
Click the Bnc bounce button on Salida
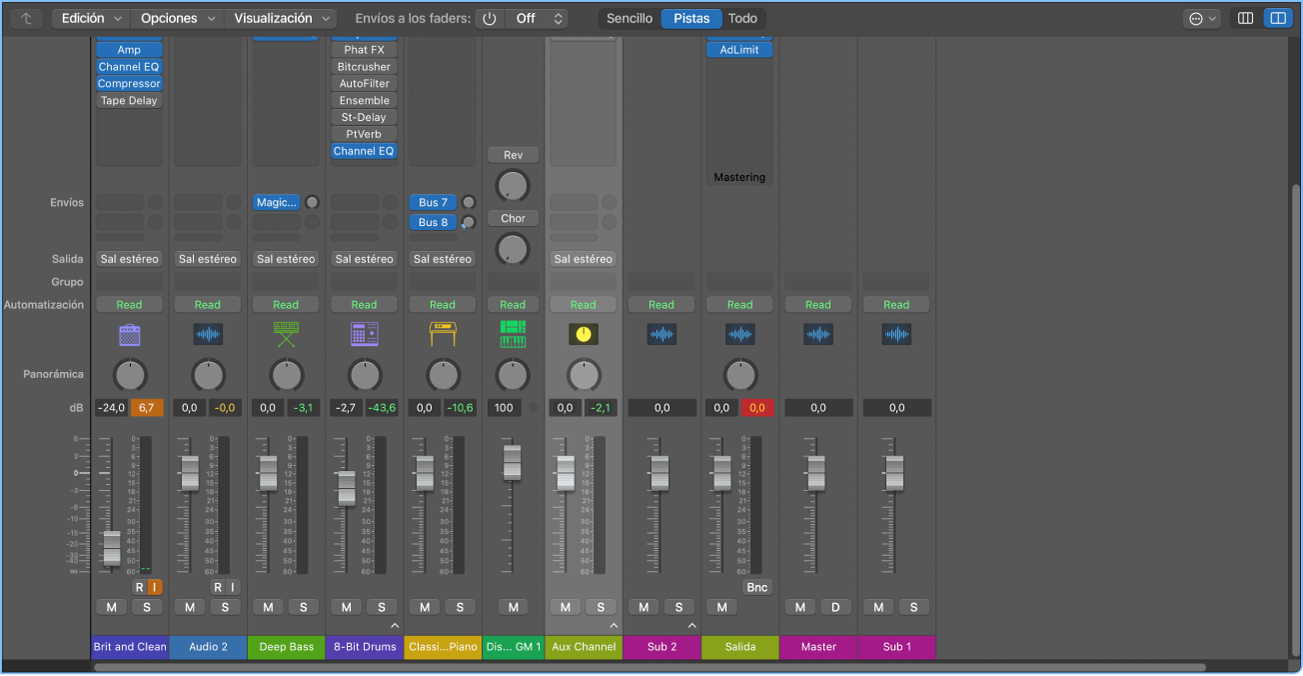click(x=757, y=587)
